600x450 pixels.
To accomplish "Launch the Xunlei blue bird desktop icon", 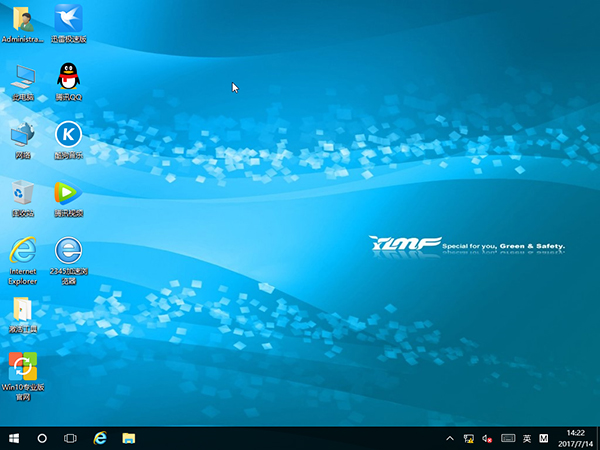I will [x=68, y=19].
